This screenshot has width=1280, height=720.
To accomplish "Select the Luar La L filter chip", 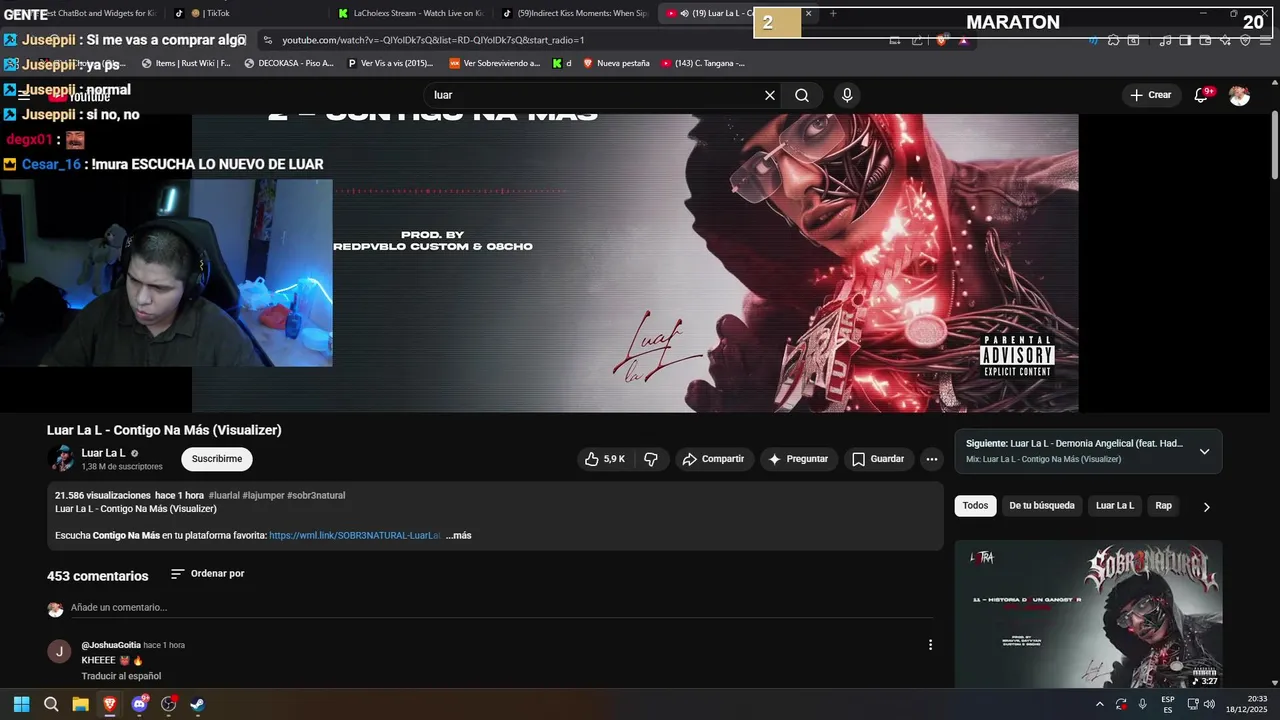I will point(1115,506).
